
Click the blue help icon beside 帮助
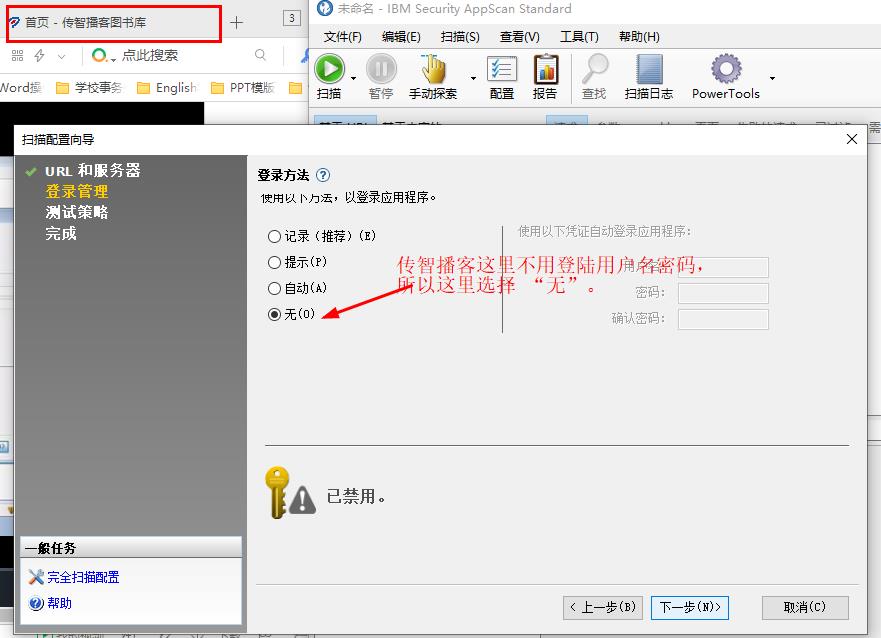coord(36,603)
